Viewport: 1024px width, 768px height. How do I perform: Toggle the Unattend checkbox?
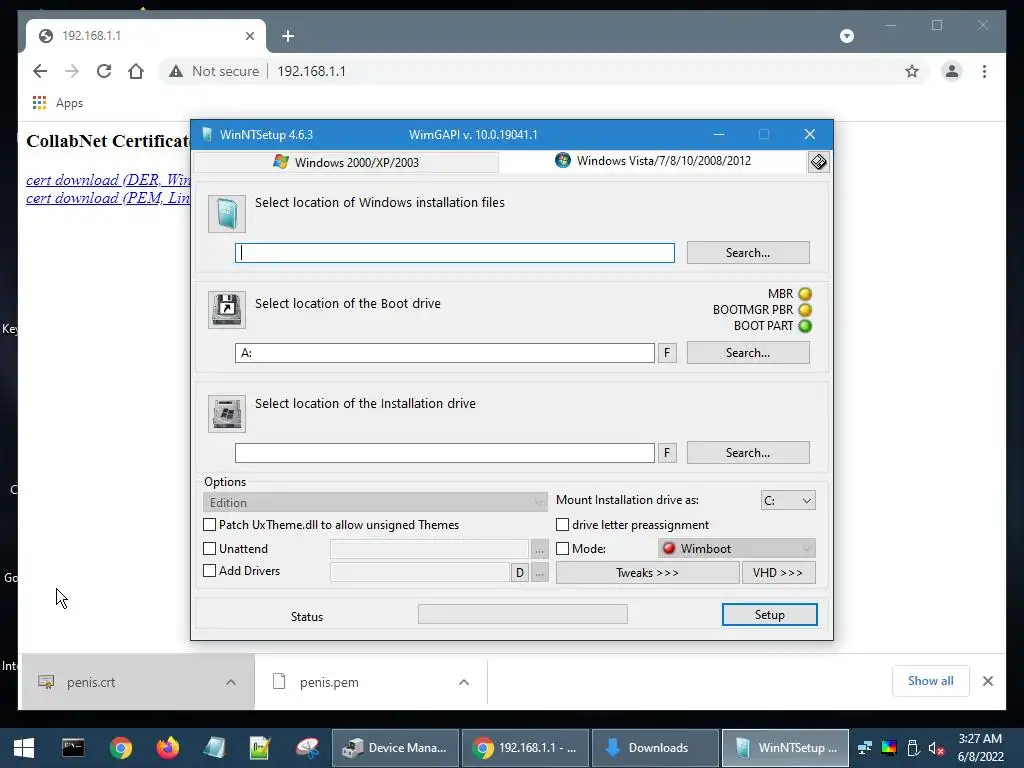click(x=209, y=549)
